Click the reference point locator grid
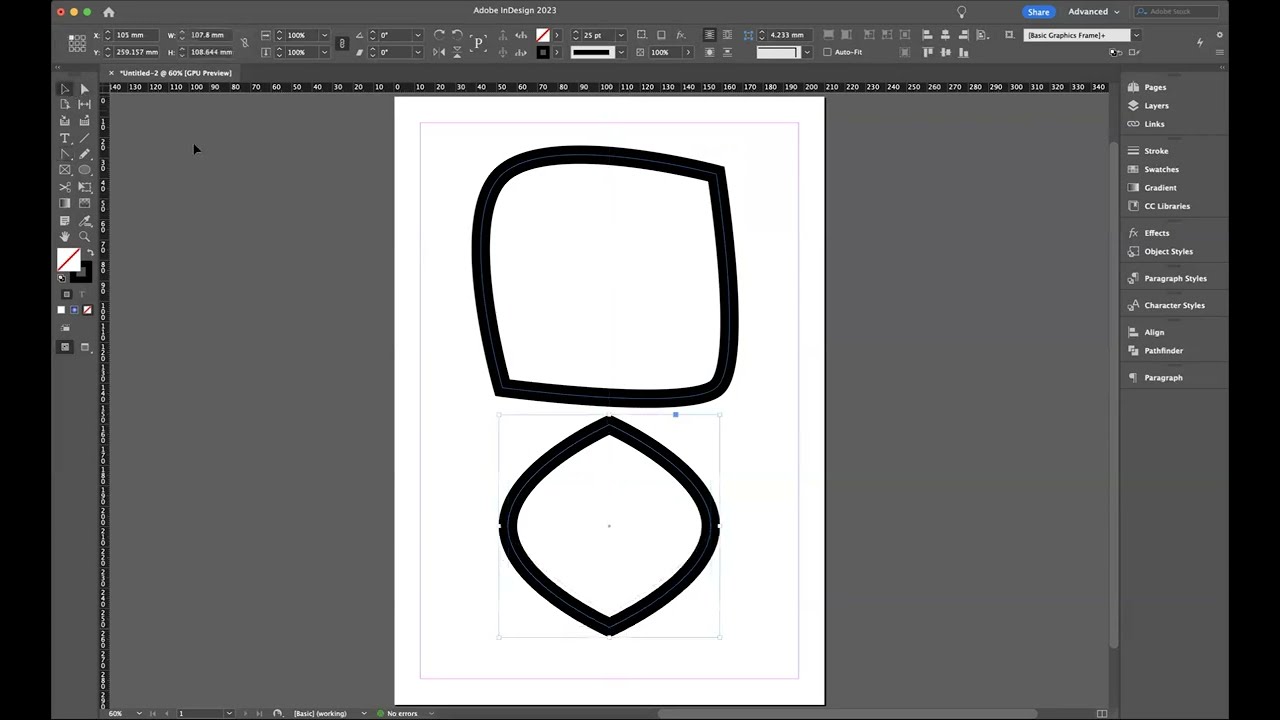This screenshot has width=1280, height=720. (77, 43)
